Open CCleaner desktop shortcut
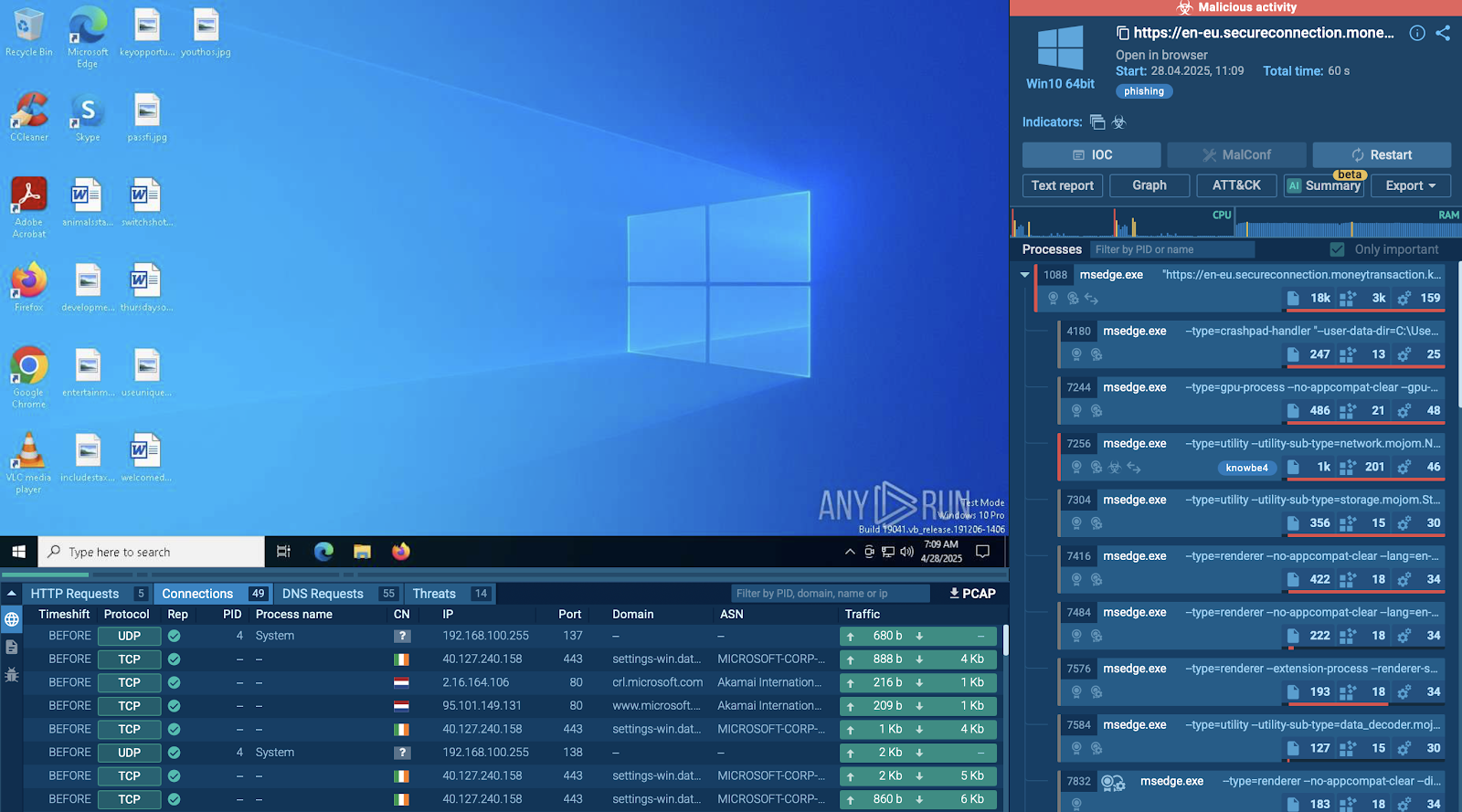Image resolution: width=1462 pixels, height=812 pixels. 29,116
